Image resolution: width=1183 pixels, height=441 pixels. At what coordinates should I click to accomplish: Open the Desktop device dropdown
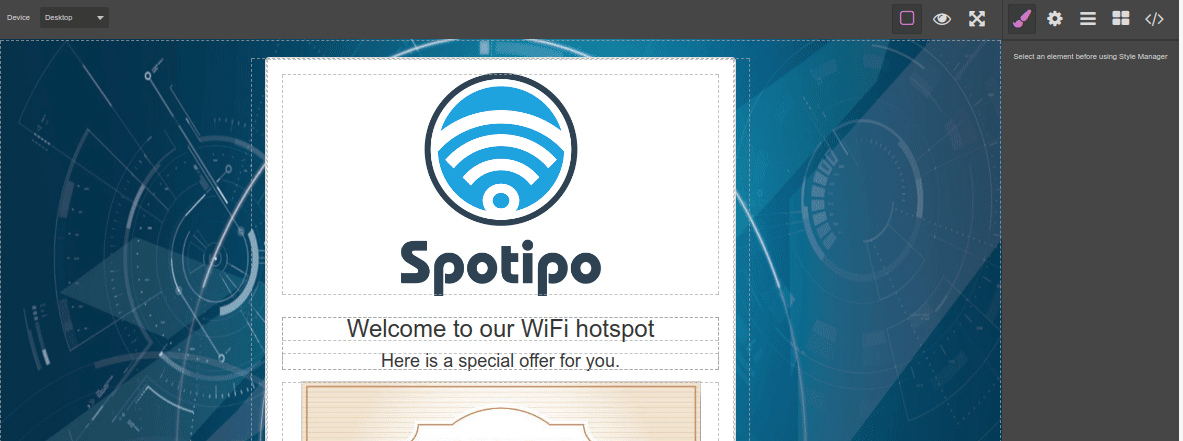[74, 17]
